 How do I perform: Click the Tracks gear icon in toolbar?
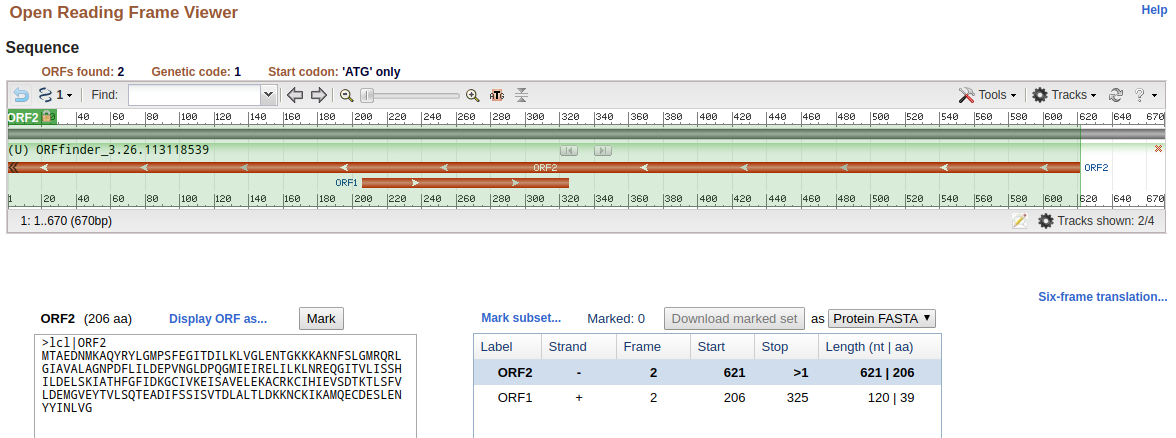(1040, 95)
